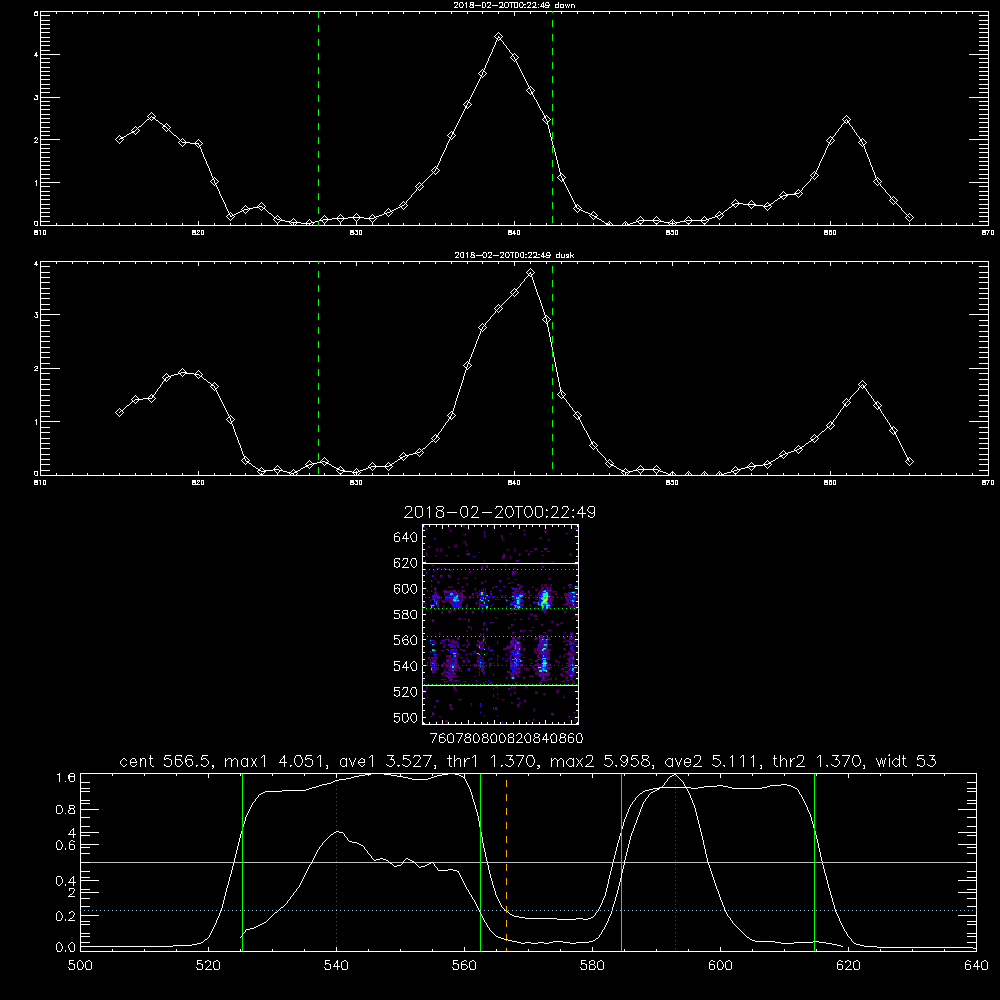Click 'widt 53' in the bottom plot title
1000x1000 pixels.
pyautogui.click(x=906, y=761)
